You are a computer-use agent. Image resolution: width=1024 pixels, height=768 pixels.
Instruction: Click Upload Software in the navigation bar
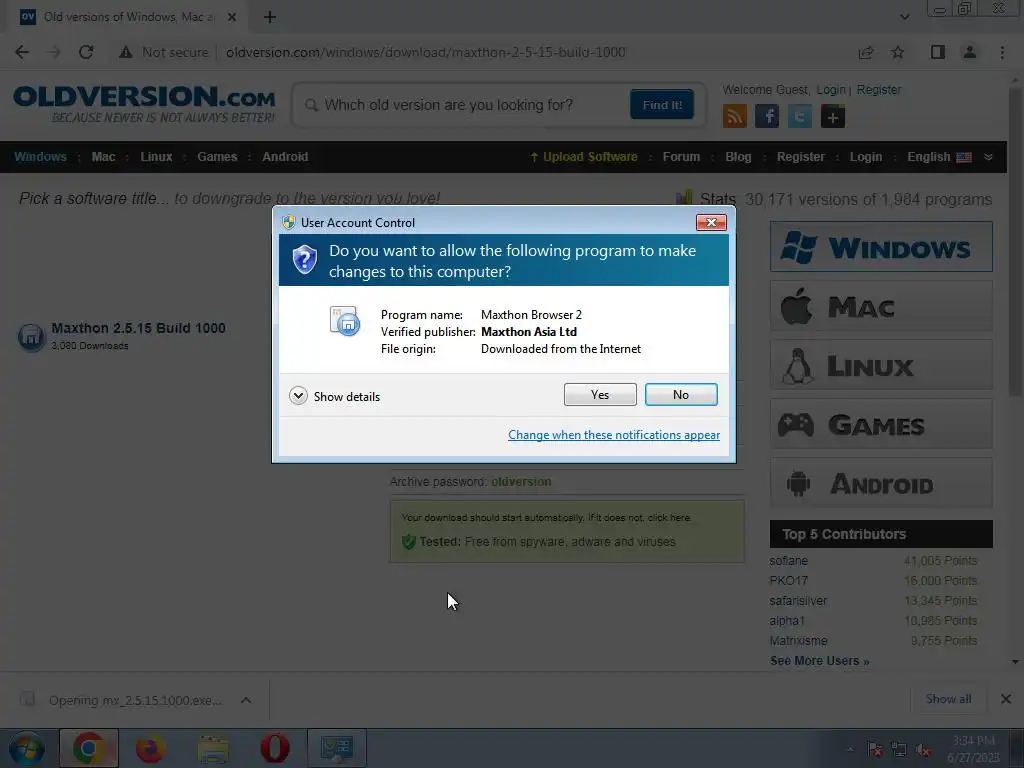tap(584, 157)
